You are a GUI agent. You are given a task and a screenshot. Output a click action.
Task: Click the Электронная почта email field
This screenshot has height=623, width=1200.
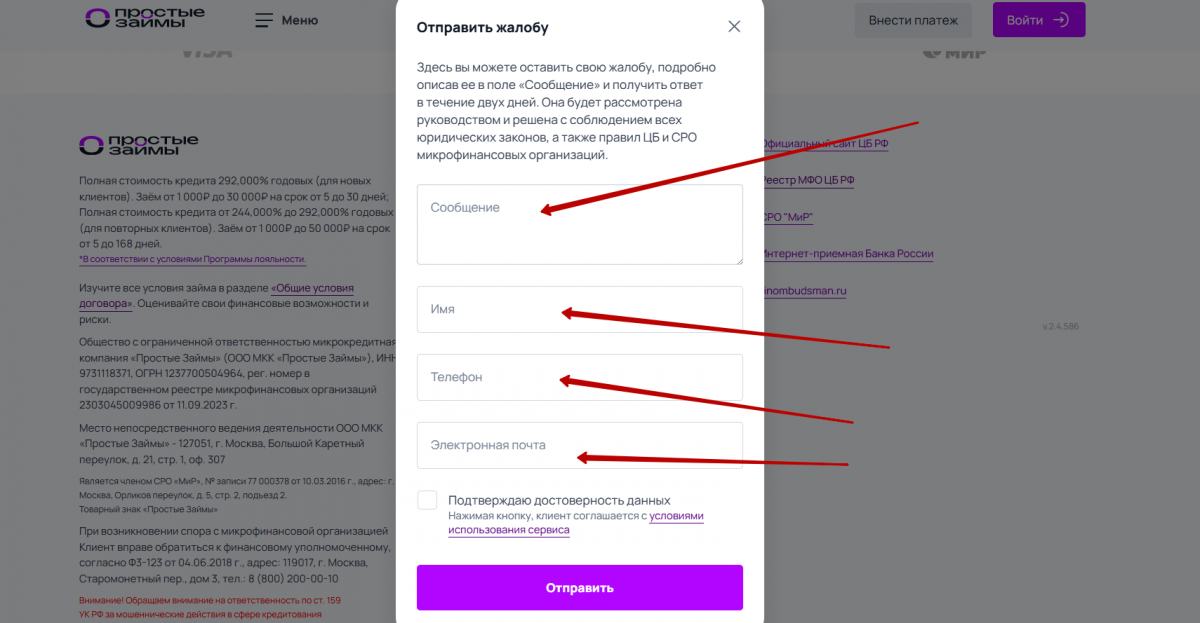click(579, 445)
